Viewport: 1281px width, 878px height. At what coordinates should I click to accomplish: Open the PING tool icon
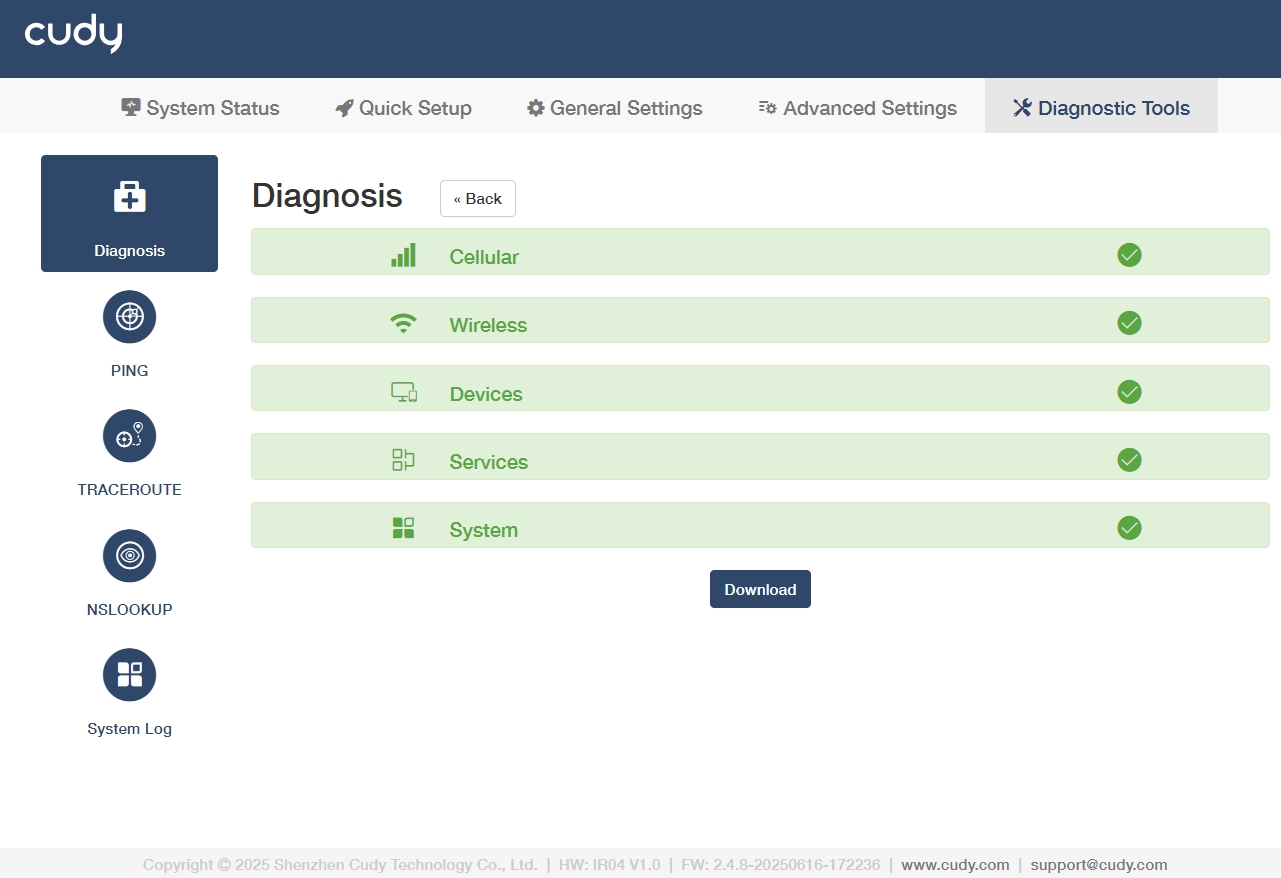coord(129,317)
